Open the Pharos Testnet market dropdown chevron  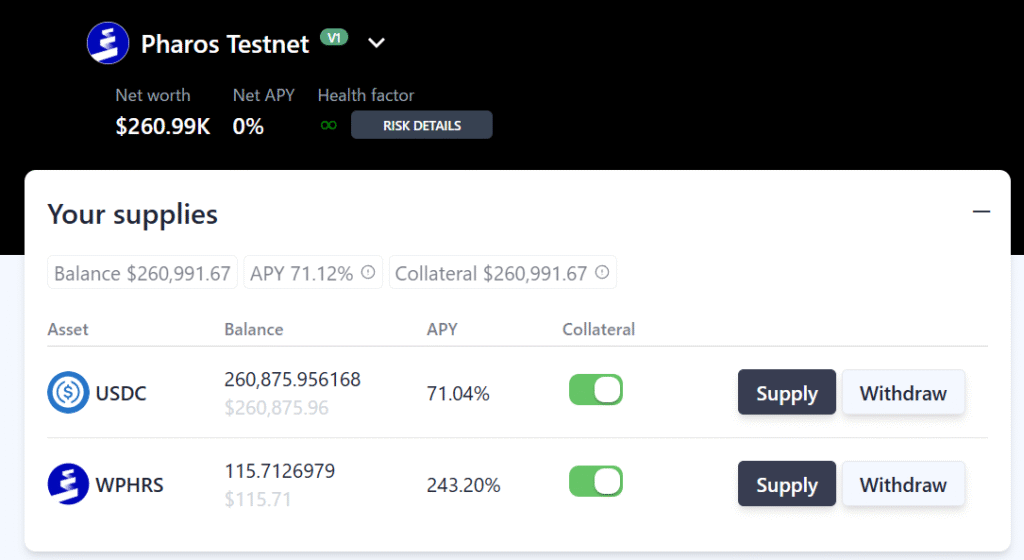[x=376, y=43]
